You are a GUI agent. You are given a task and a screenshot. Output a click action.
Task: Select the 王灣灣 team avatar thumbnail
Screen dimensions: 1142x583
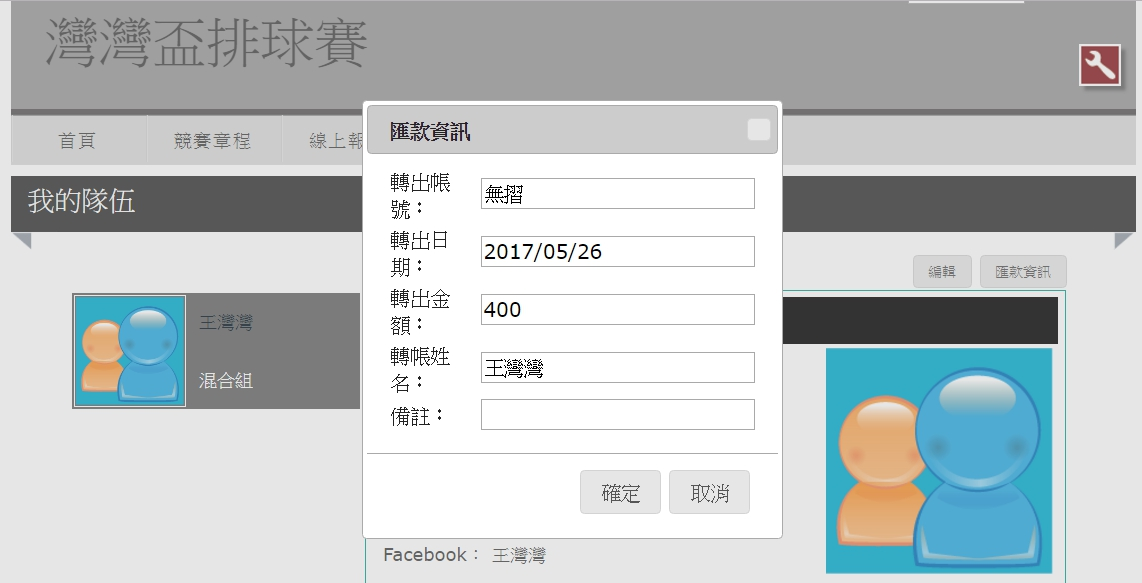tap(130, 351)
